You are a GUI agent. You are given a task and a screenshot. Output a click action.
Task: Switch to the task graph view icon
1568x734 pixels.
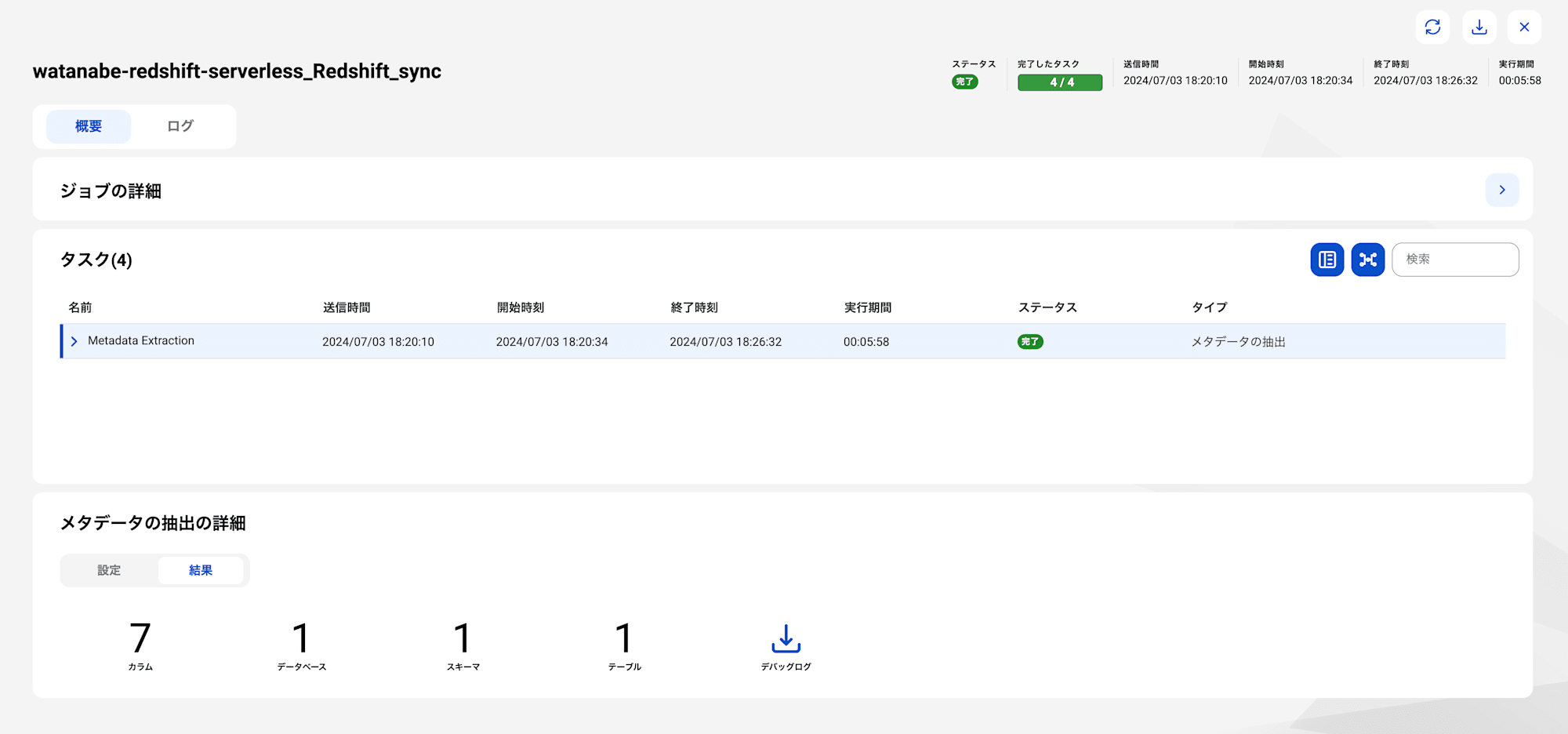coord(1368,260)
